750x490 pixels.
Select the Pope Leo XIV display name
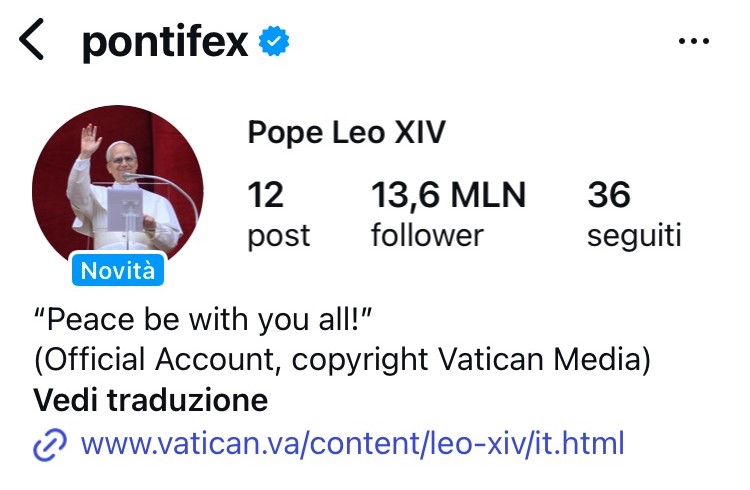point(346,133)
